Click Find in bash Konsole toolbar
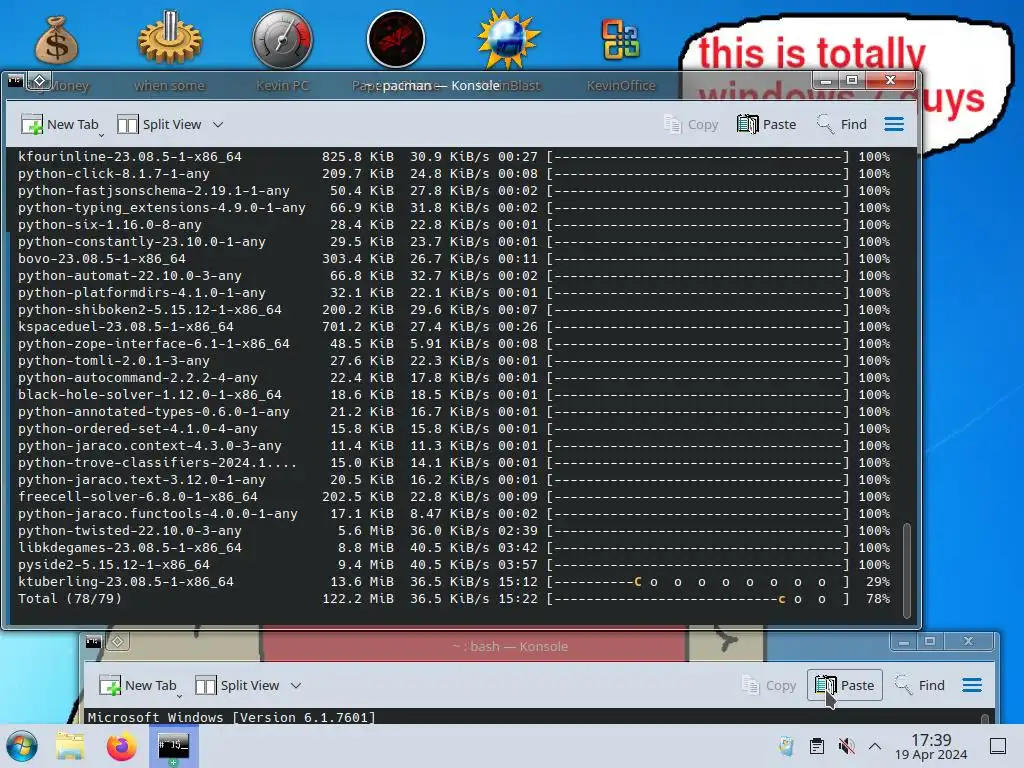1024x768 pixels. point(920,685)
